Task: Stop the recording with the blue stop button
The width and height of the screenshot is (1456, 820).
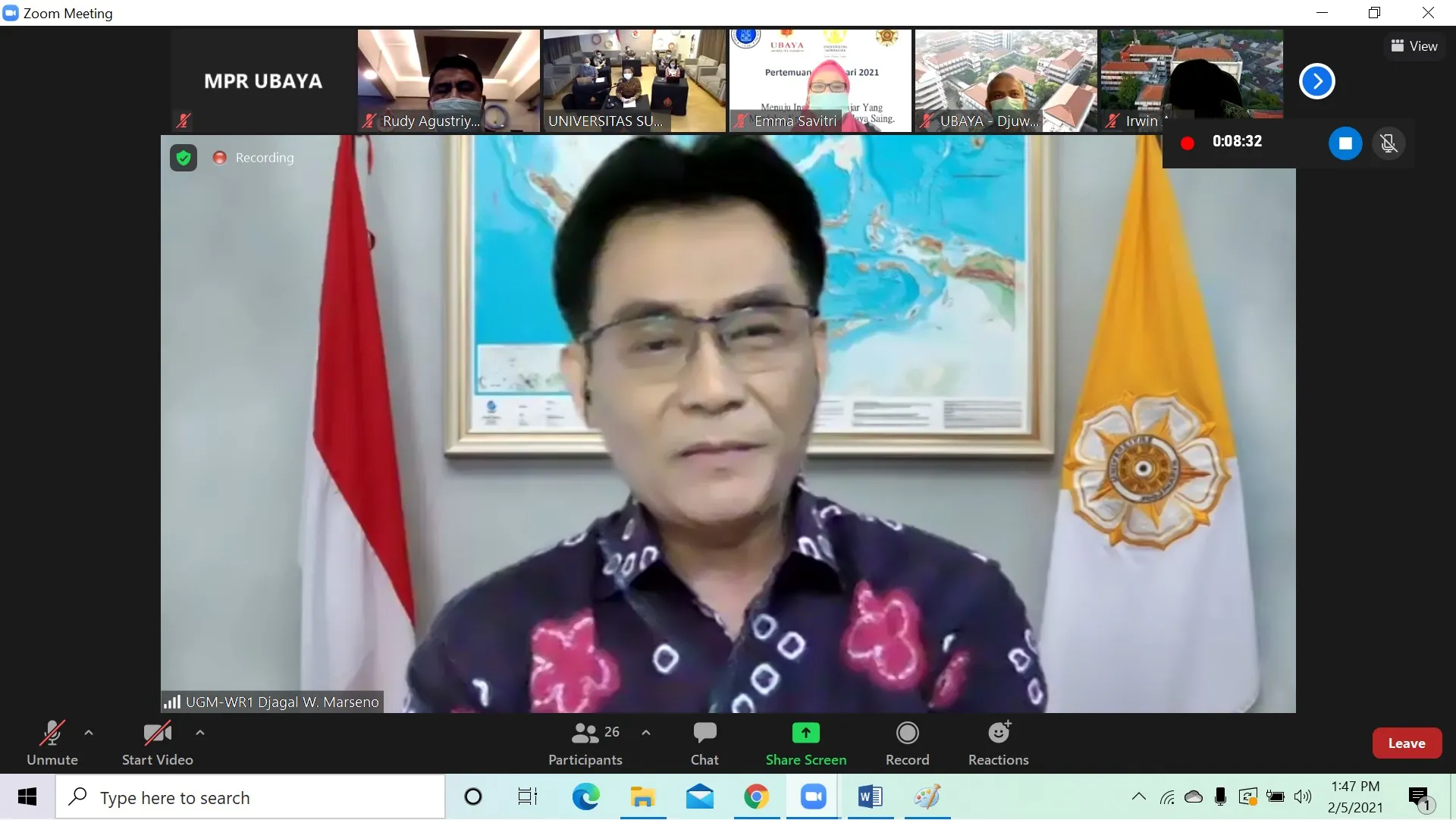Action: [1345, 143]
